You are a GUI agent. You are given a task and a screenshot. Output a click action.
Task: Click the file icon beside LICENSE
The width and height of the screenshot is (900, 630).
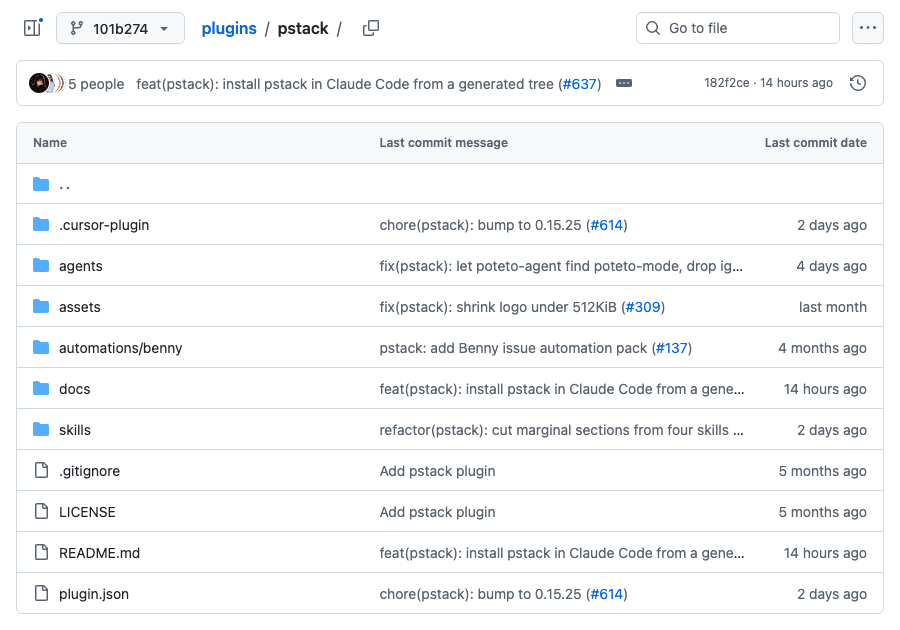[x=41, y=511]
